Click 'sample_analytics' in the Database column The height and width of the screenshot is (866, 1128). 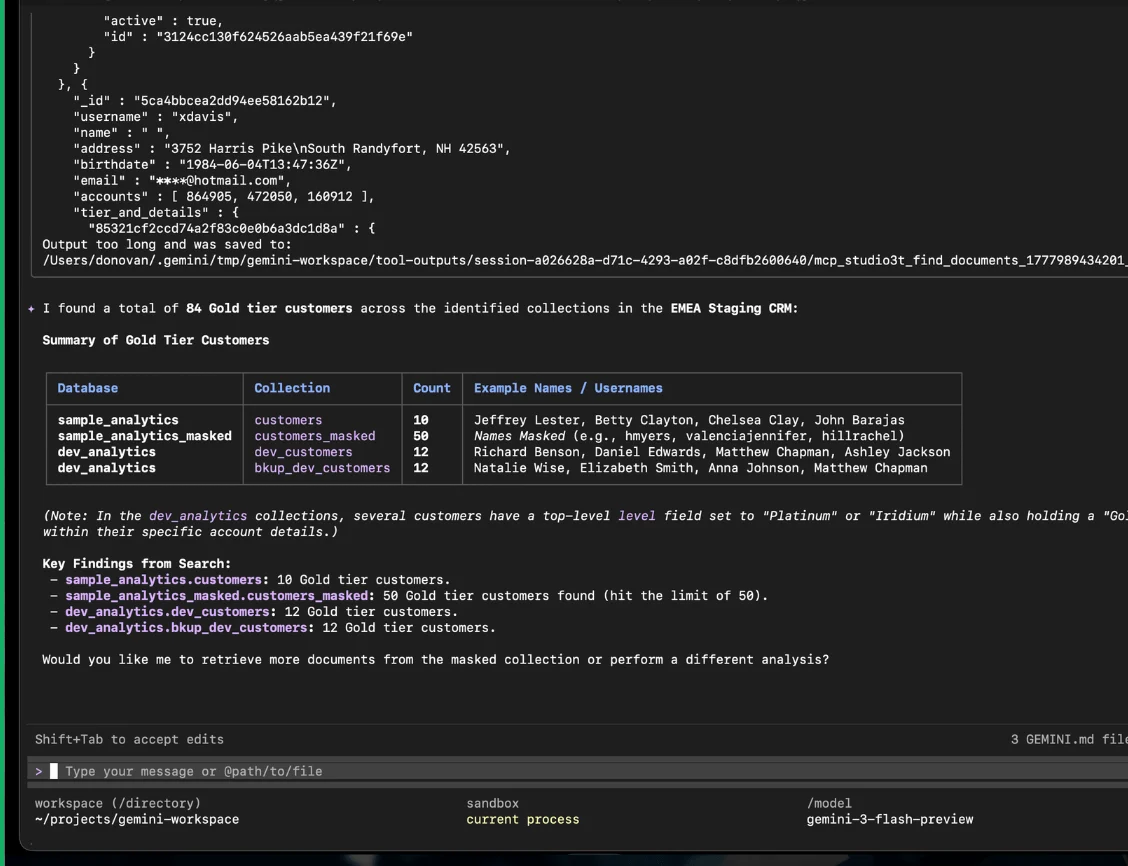pos(118,420)
